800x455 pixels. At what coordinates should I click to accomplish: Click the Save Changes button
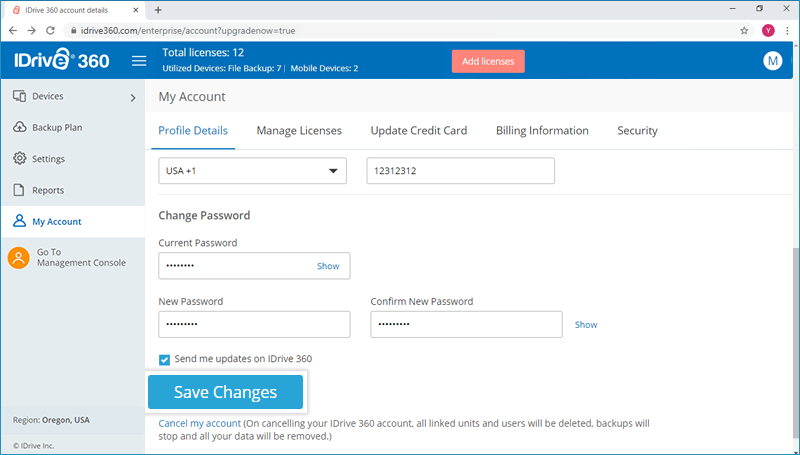click(226, 392)
